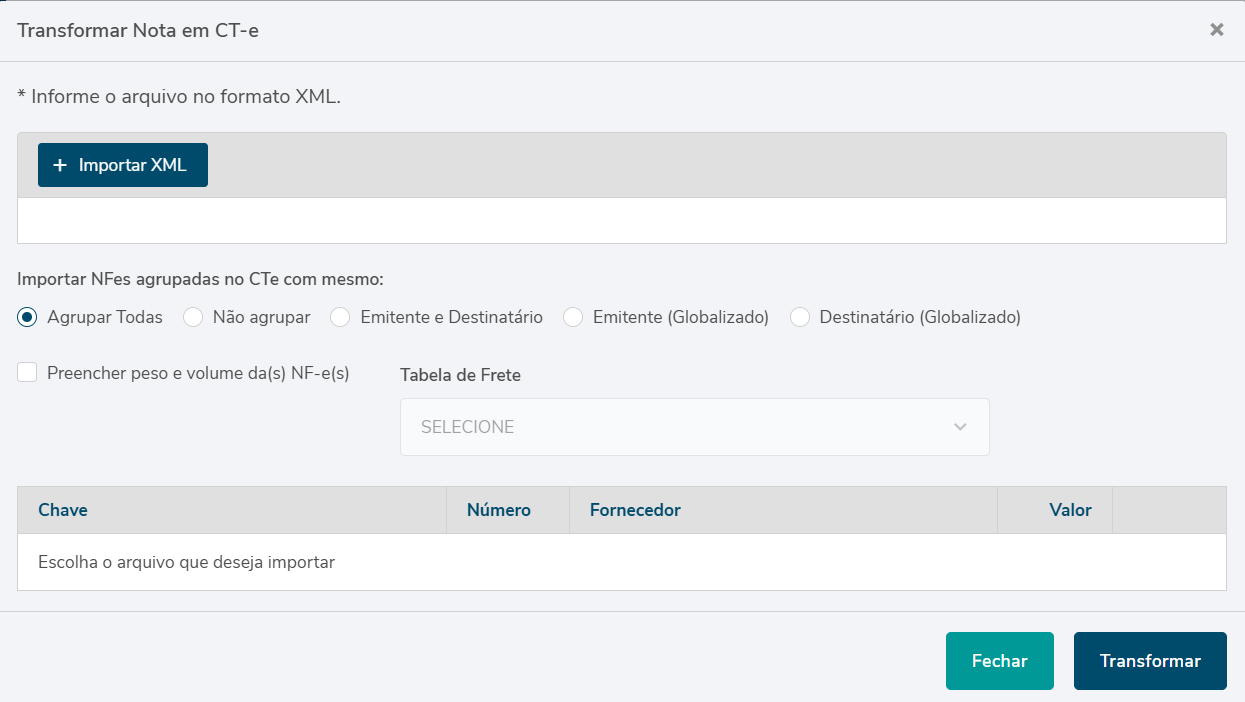Click the chevron arrow in SELECIONE dropdown
The image size is (1245, 702).
960,427
